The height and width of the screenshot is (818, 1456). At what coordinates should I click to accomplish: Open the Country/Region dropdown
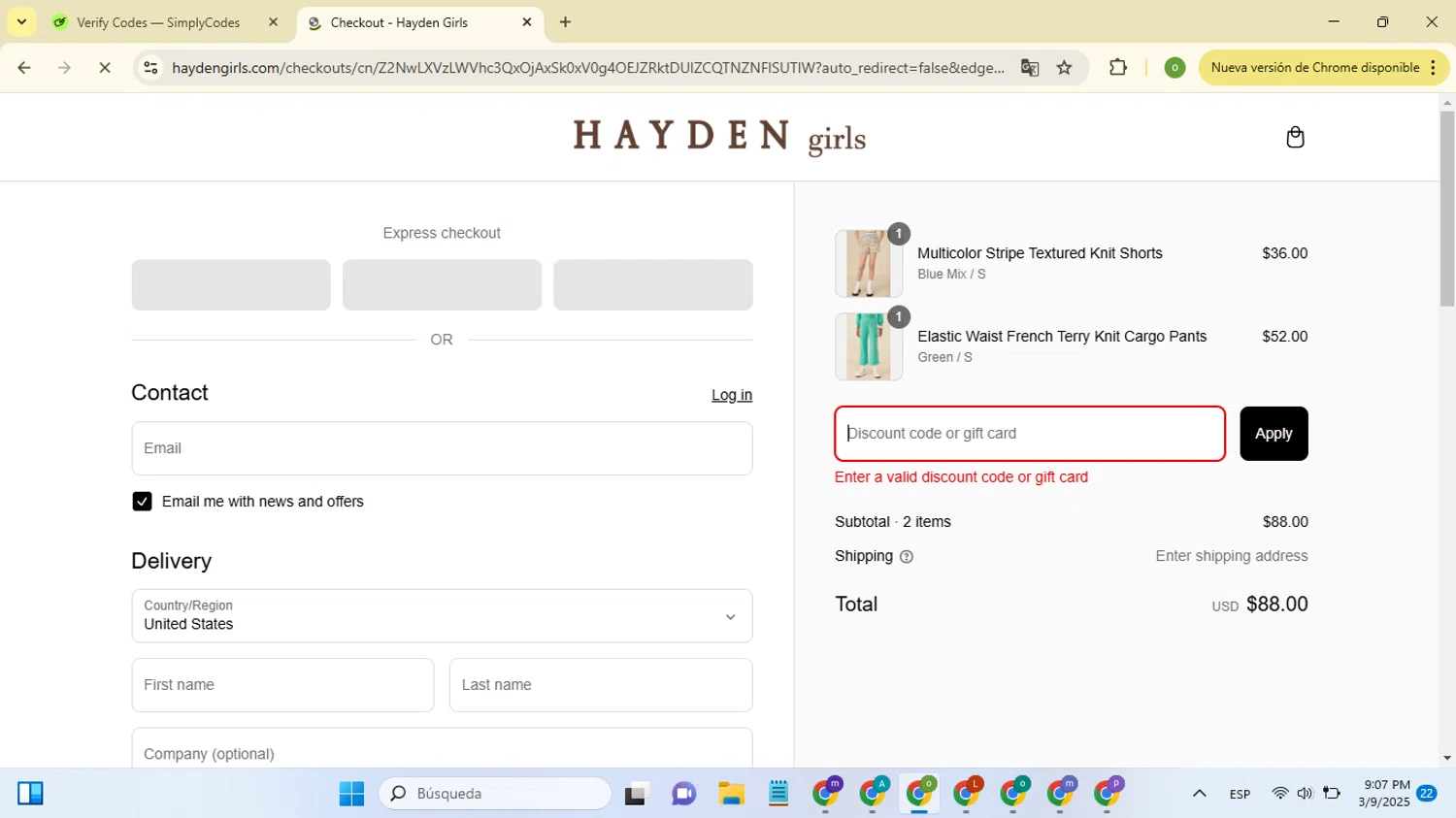pyautogui.click(x=442, y=616)
